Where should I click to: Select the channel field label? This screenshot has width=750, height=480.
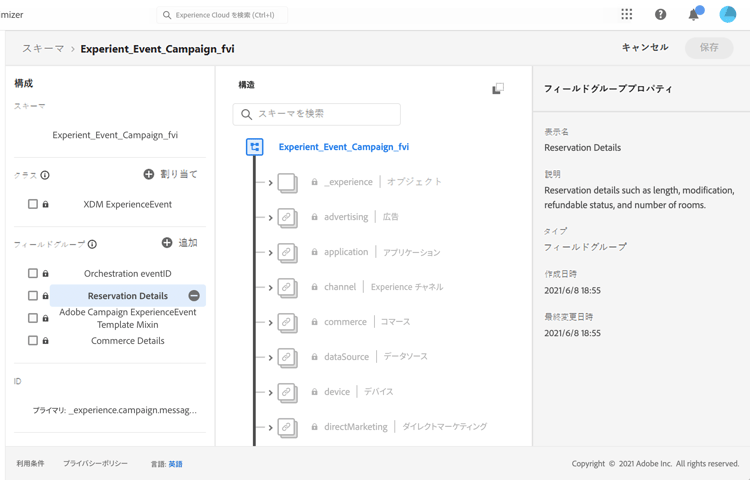click(x=340, y=287)
